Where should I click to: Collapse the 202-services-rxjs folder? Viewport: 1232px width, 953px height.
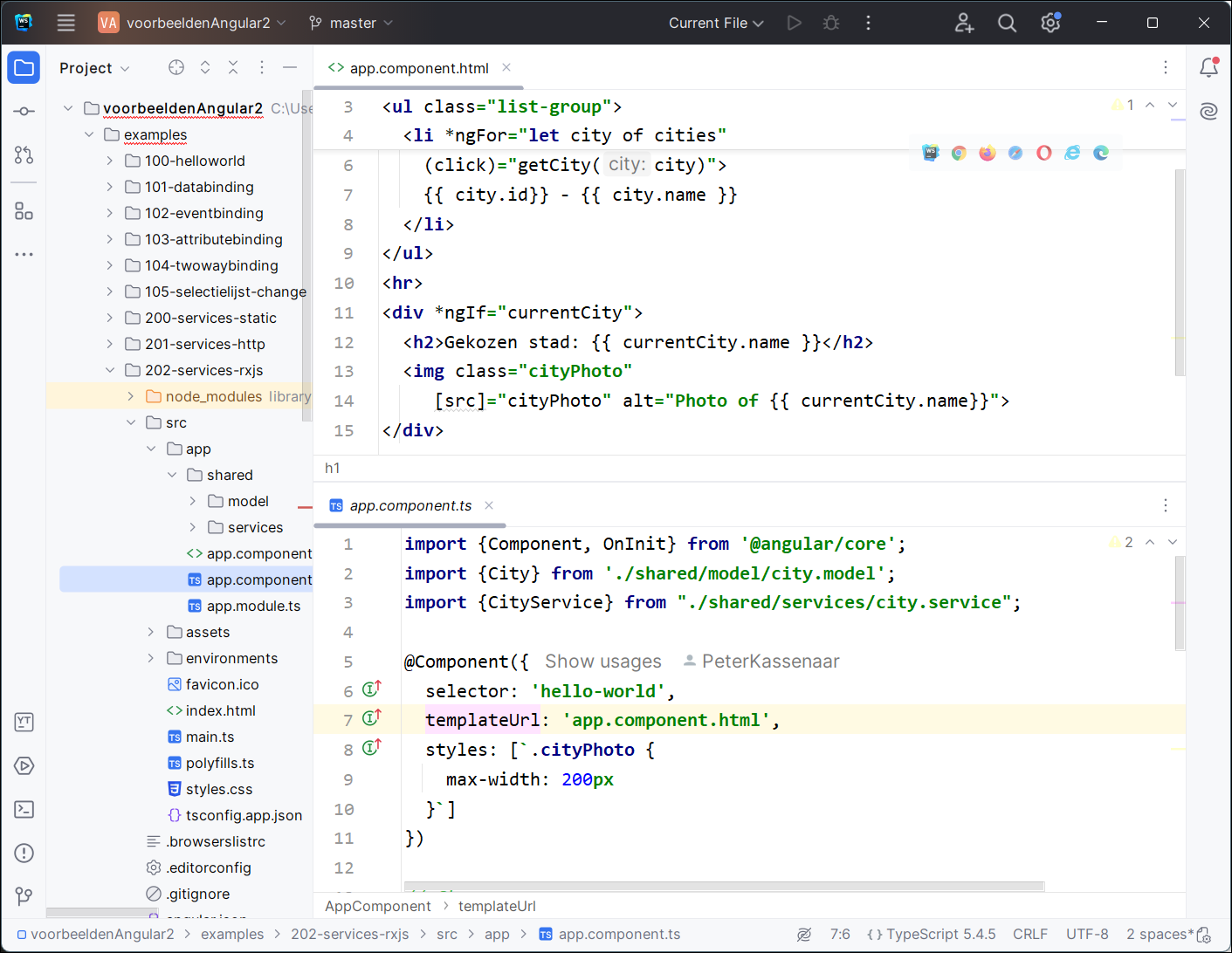point(110,370)
